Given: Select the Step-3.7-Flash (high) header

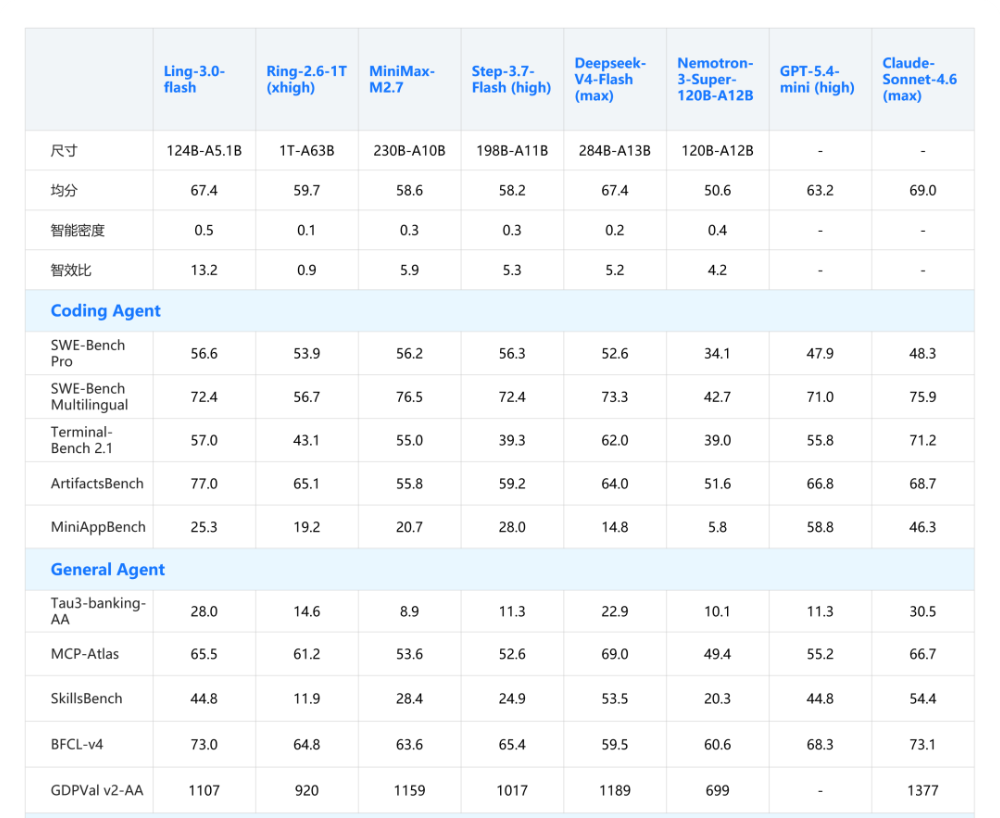Looking at the screenshot, I should tap(511, 80).
